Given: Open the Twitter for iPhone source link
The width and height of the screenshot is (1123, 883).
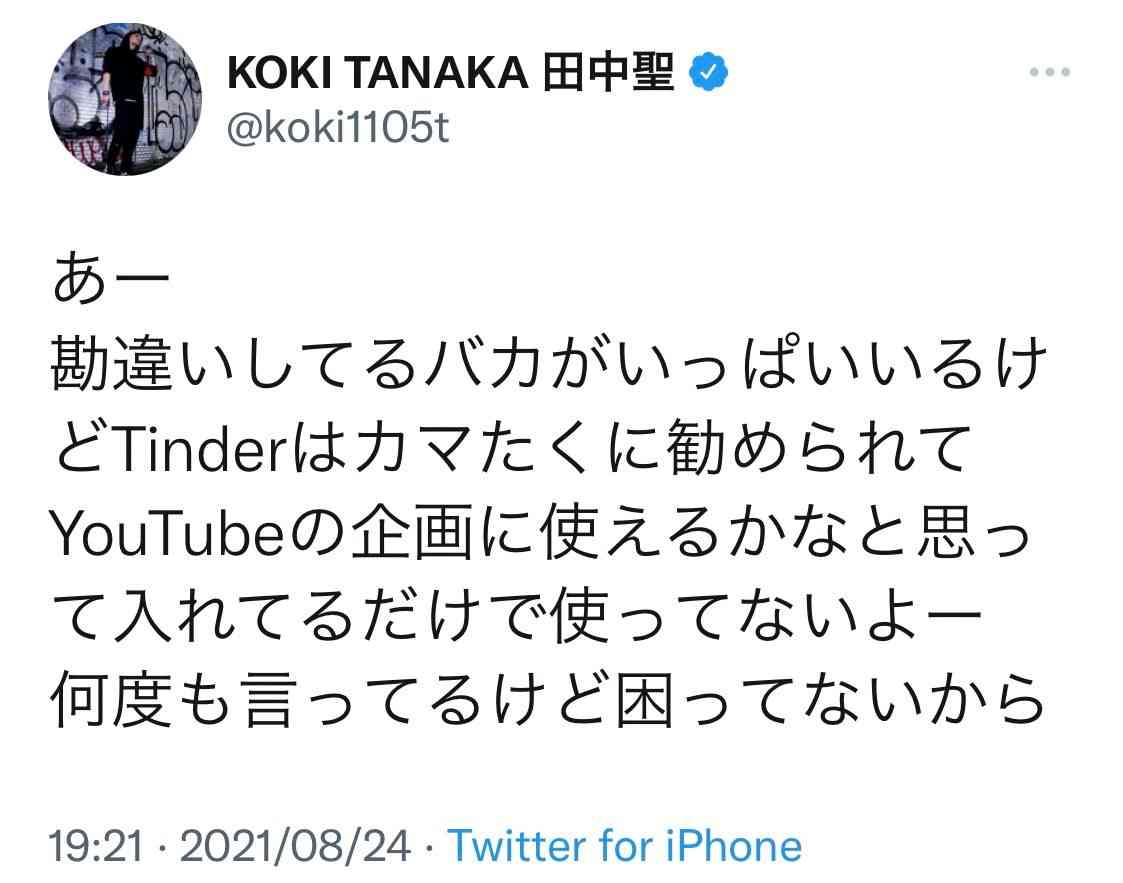Looking at the screenshot, I should 624,846.
